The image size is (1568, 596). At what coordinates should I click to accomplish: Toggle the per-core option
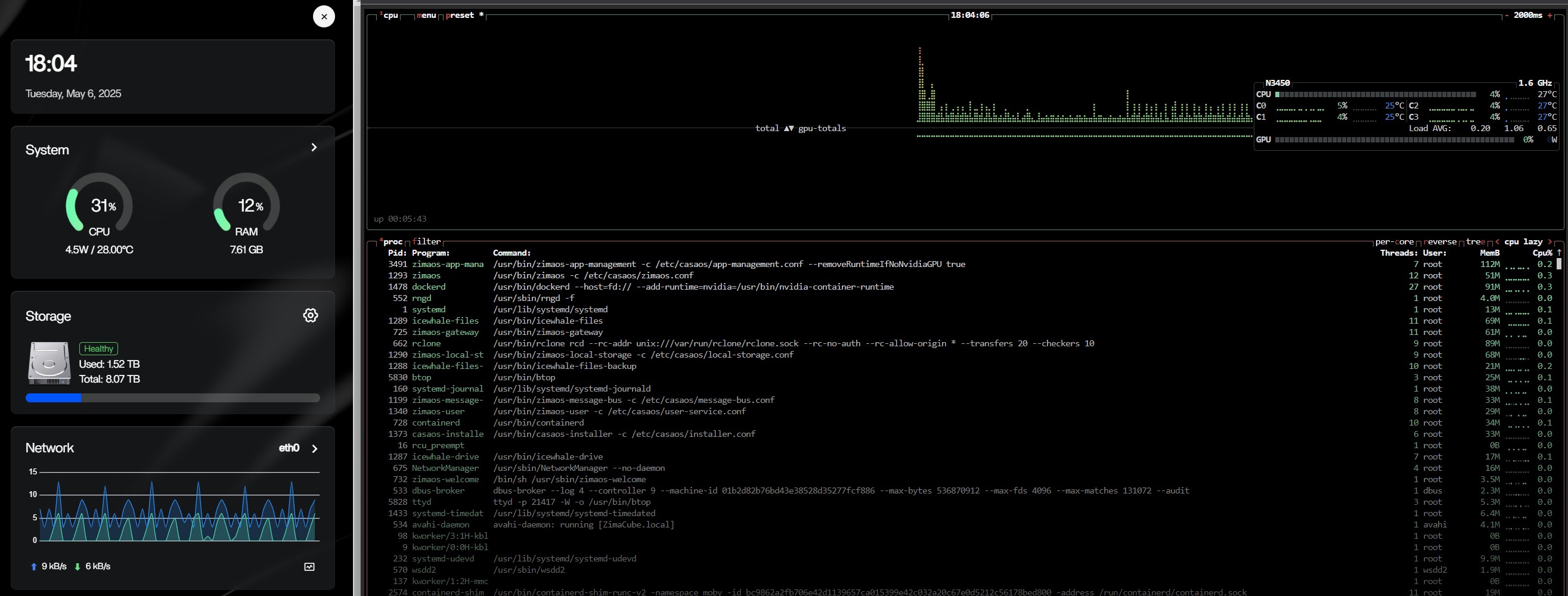point(1395,242)
